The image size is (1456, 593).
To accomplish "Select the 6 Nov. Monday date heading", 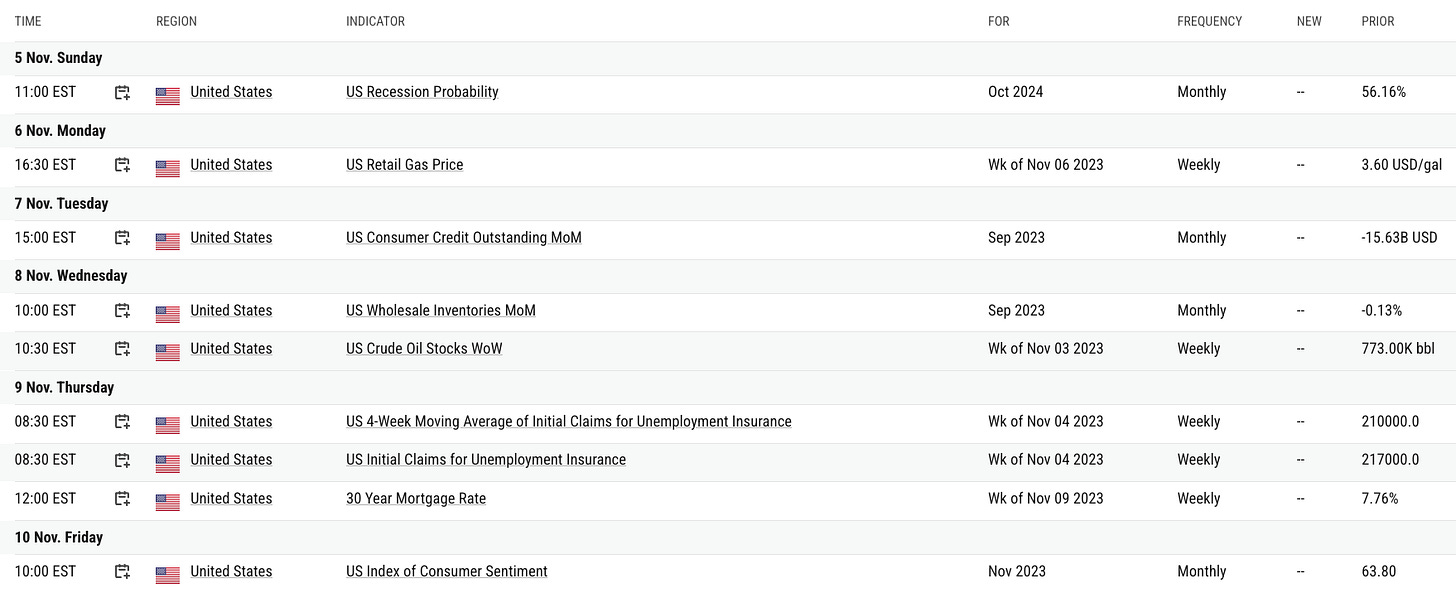I will tap(60, 131).
